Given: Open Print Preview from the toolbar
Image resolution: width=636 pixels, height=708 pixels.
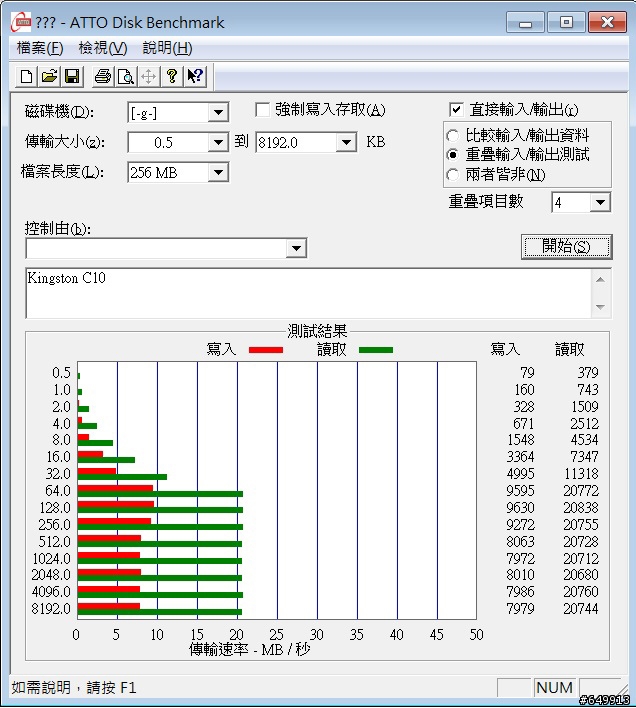Looking at the screenshot, I should click(126, 76).
